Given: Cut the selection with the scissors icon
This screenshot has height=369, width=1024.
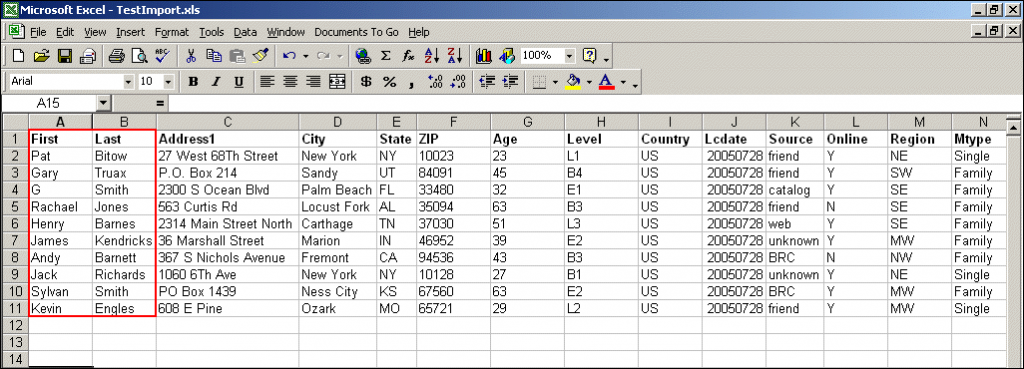Looking at the screenshot, I should [191, 56].
